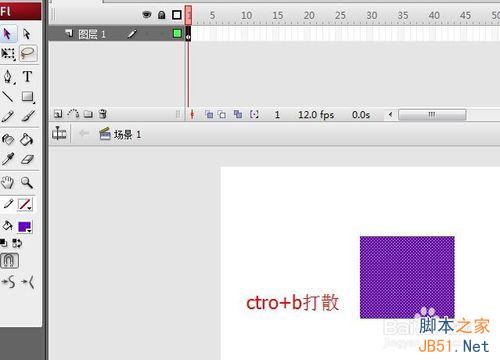Toggle green outline square on 图层 1
Screen dimensions: 500x360
click(x=177, y=33)
